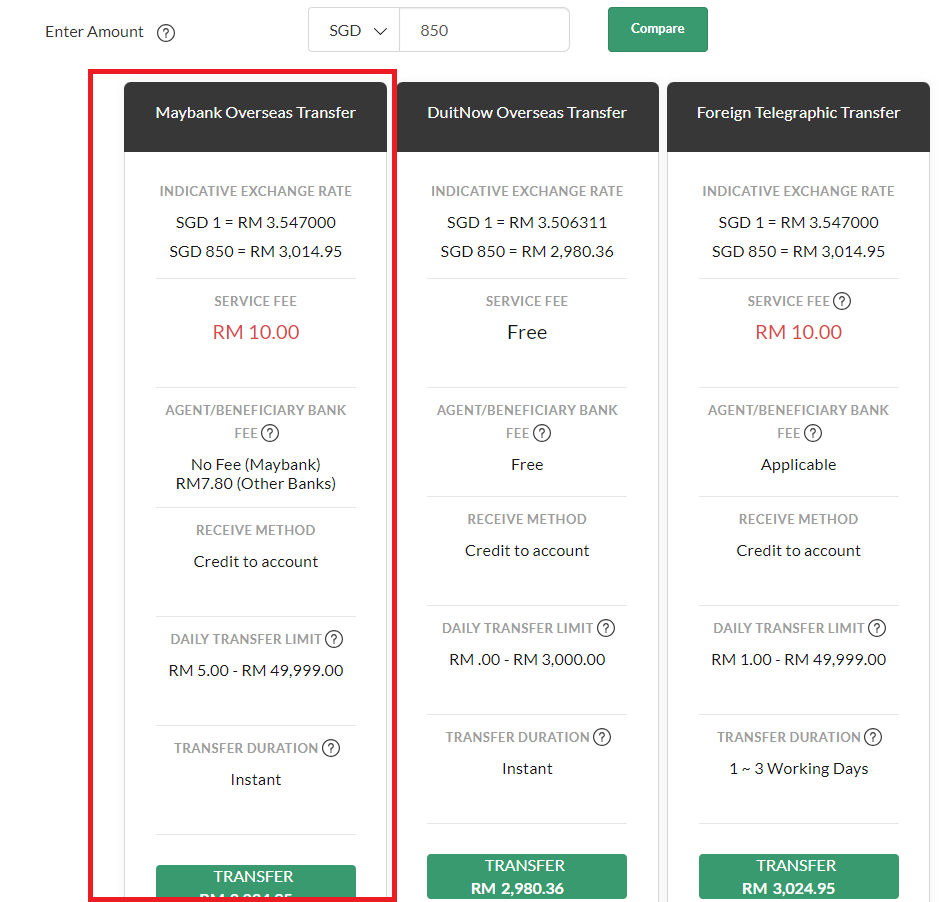Show transfer duration help in DuitNow Overseas card

pos(602,737)
